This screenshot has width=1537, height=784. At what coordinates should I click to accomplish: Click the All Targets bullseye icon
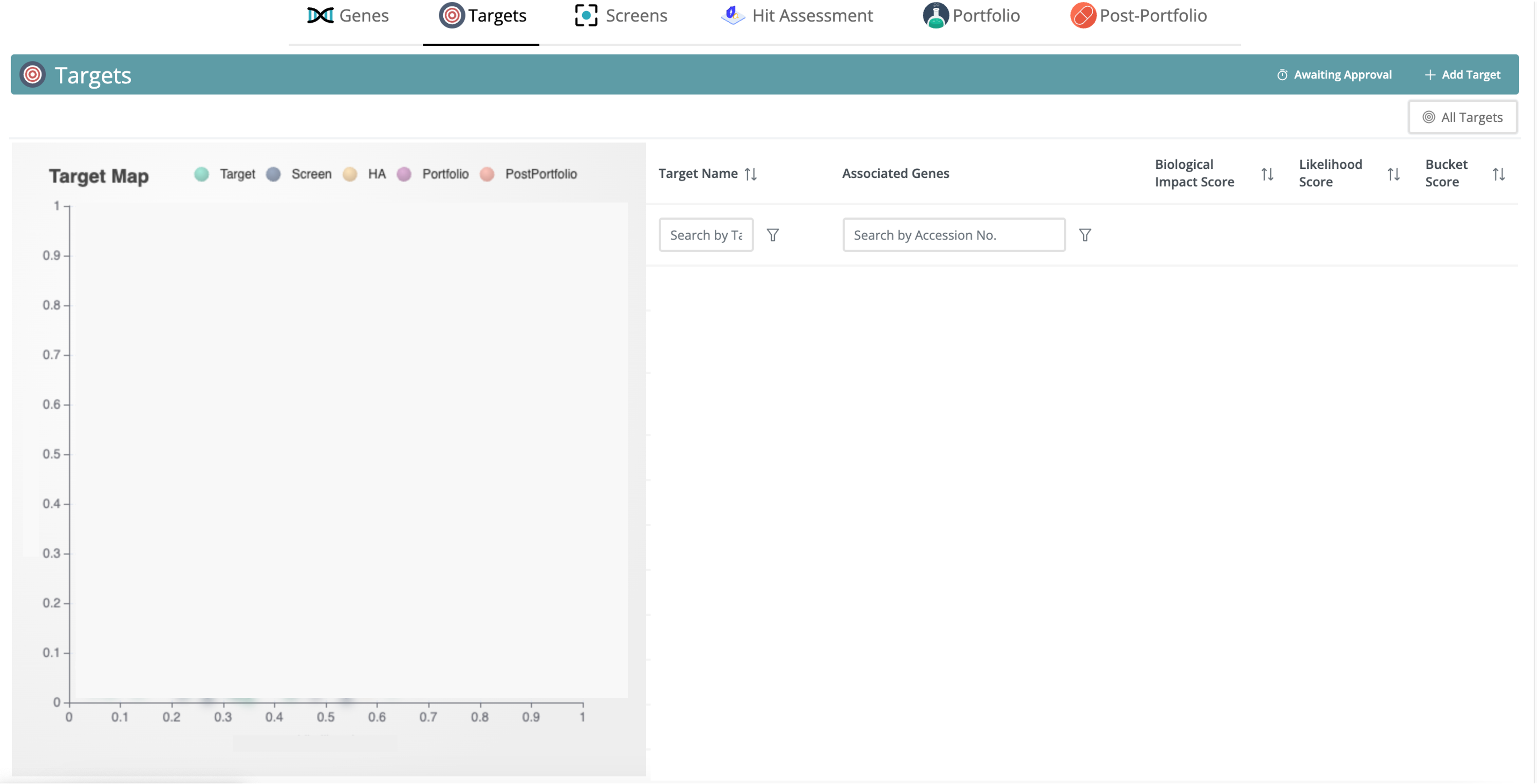pos(1428,117)
